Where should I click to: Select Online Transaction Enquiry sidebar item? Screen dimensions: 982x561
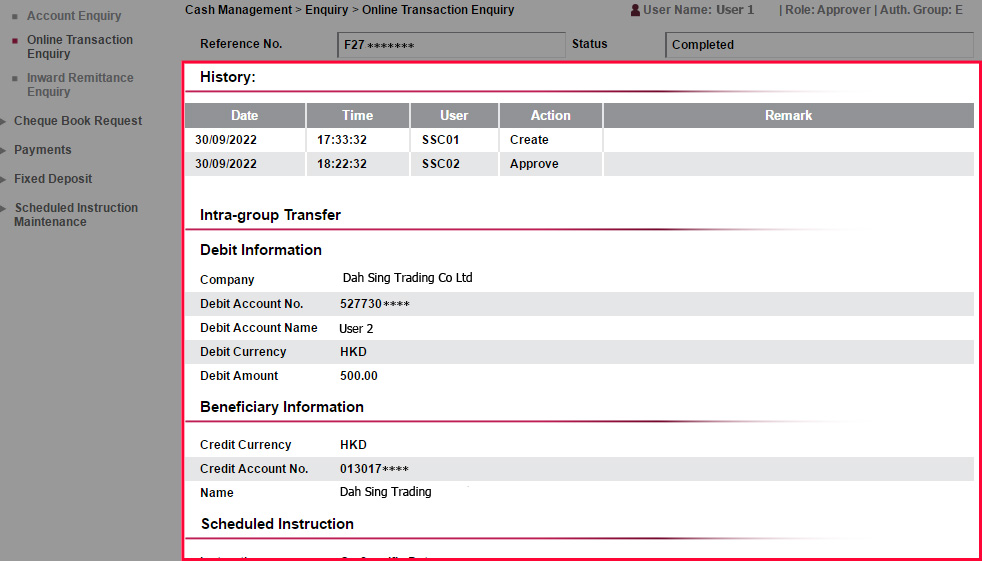[80, 46]
